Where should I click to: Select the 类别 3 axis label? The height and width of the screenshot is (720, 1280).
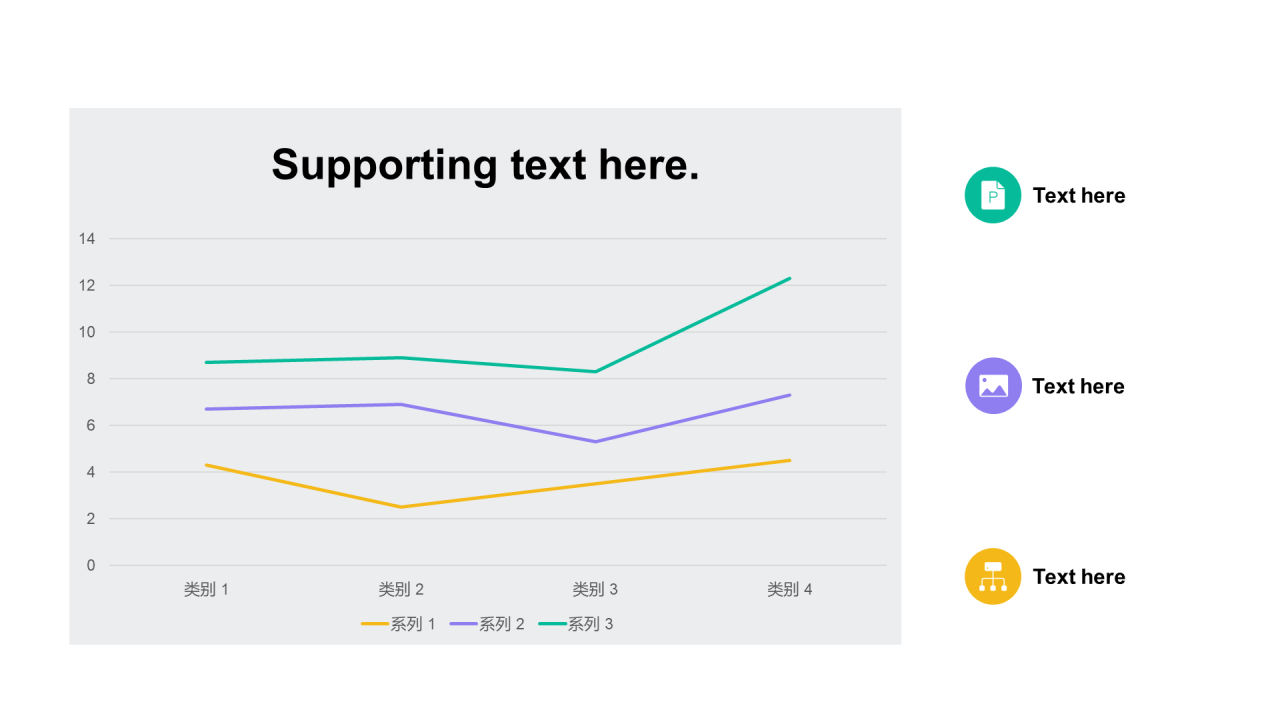pyautogui.click(x=595, y=590)
